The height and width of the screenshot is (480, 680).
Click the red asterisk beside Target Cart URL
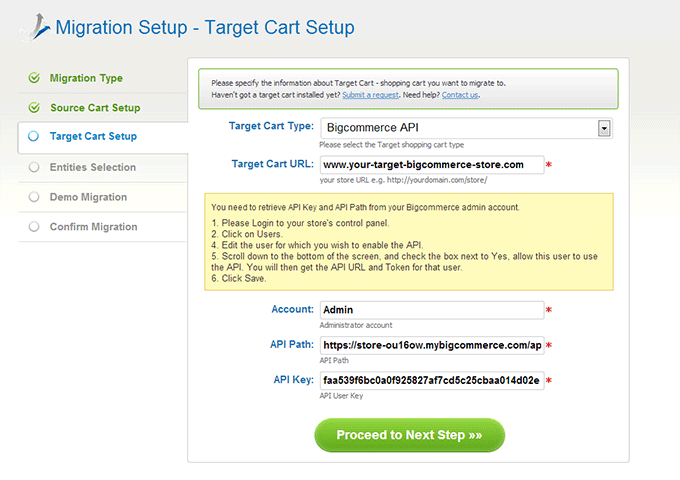click(x=549, y=165)
